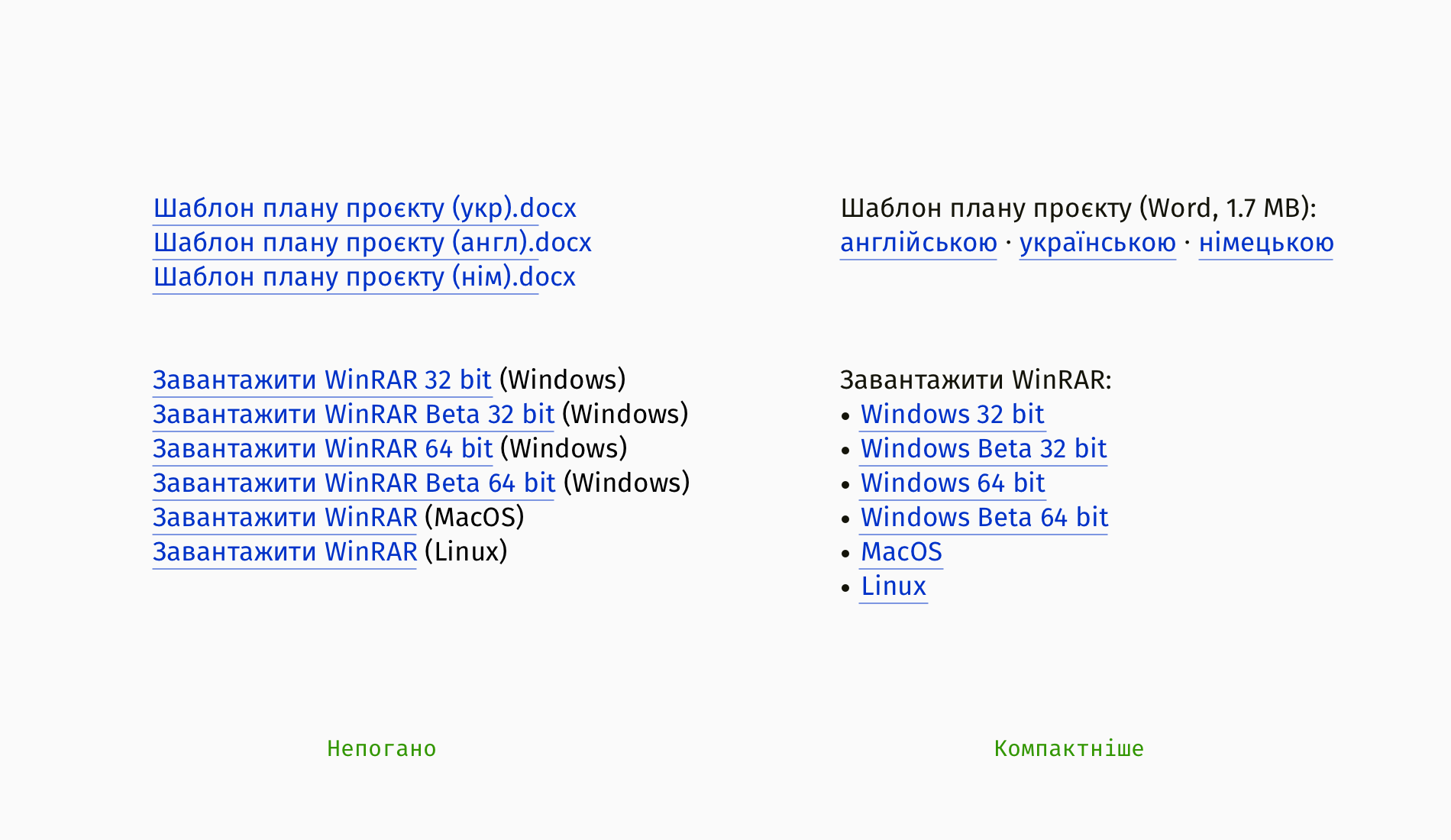This screenshot has width=1451, height=840.
Task: Click Завантажити WinRAR link for Linux
Action: point(285,552)
